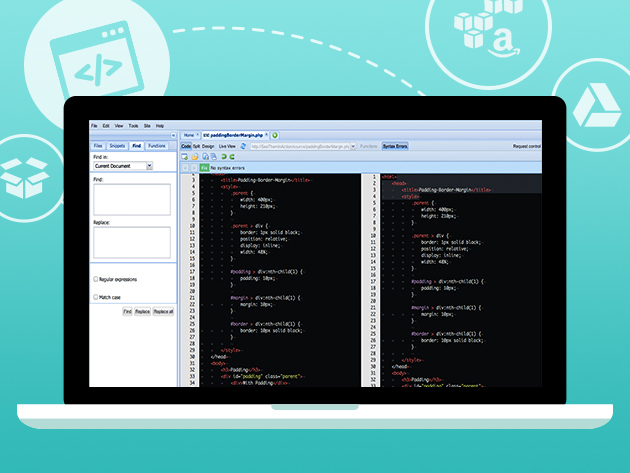The image size is (630, 473).
Task: Click the Find button below checkboxes
Action: [127, 312]
